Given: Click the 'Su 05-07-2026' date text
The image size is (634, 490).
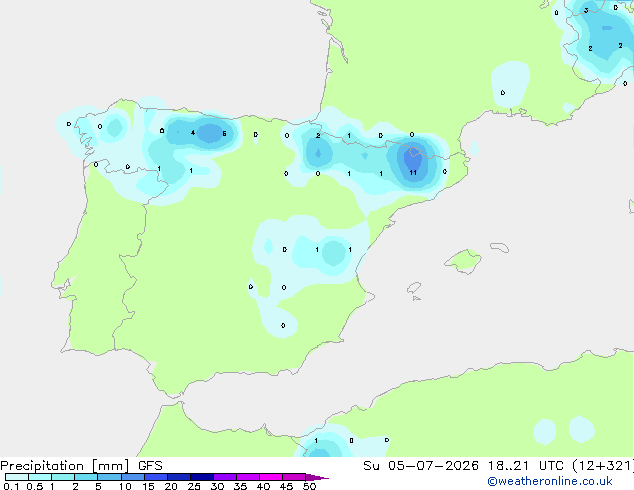Looking at the screenshot, I should 421,466.
